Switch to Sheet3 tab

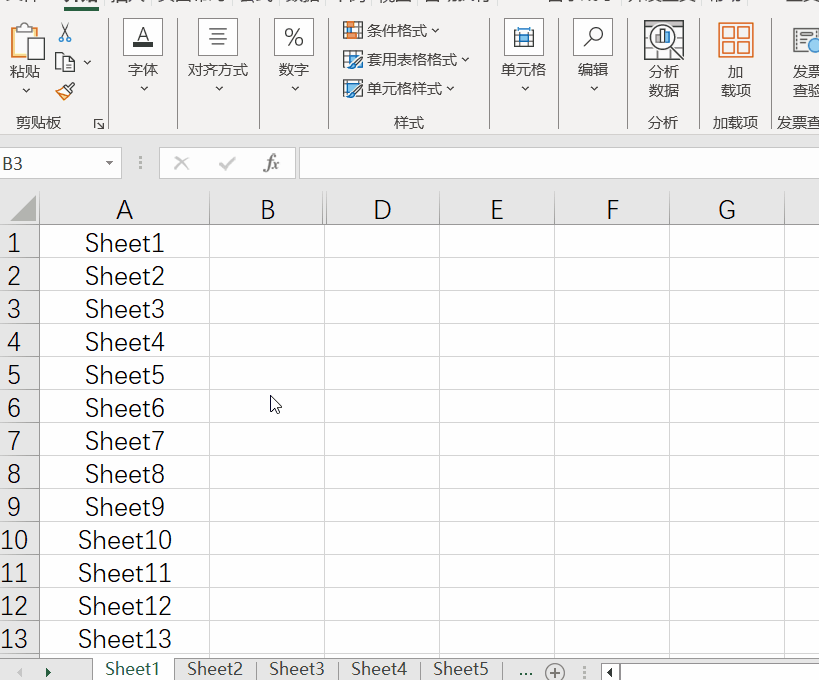[x=297, y=669]
